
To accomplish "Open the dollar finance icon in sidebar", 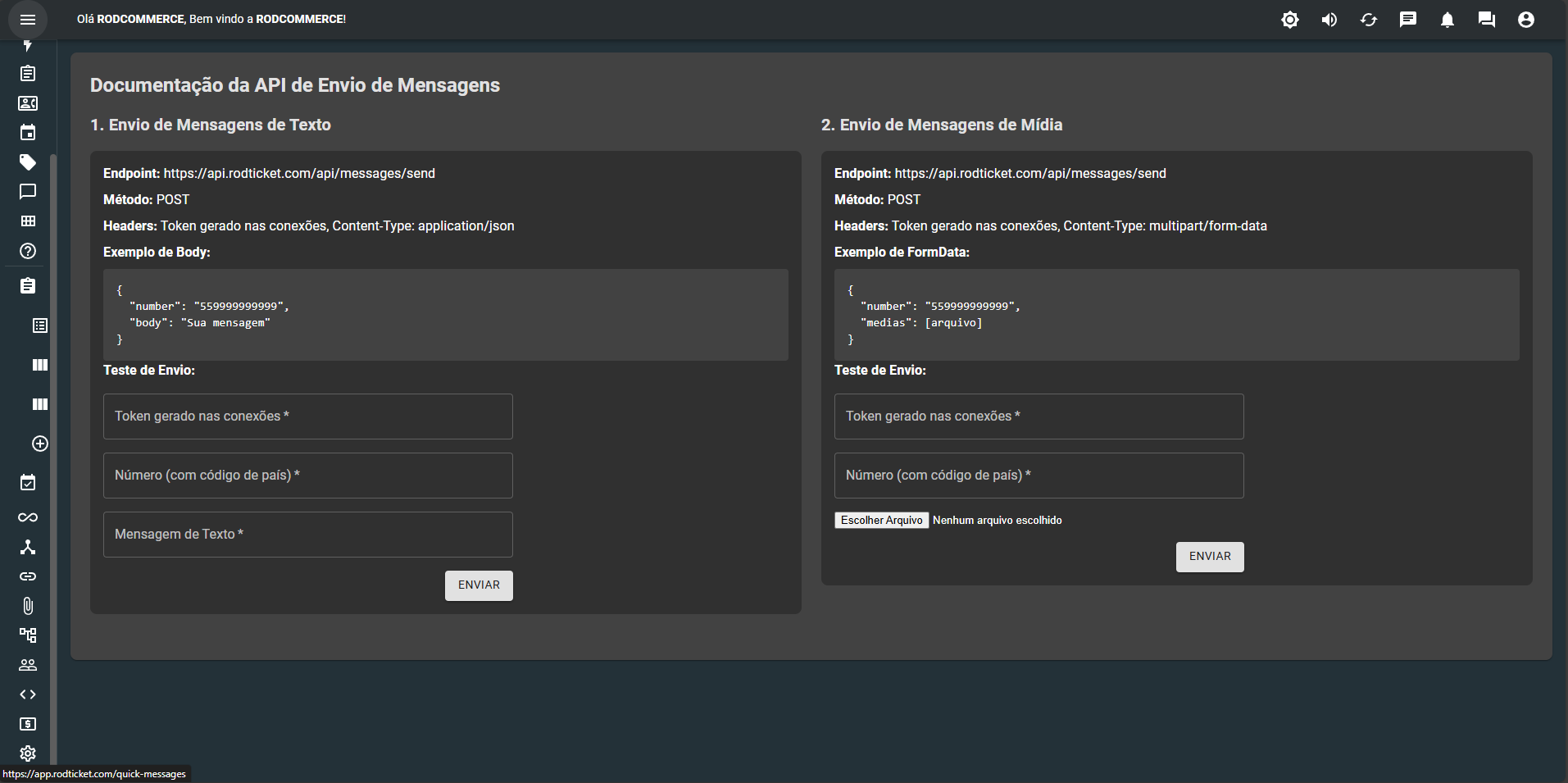I will [x=28, y=724].
